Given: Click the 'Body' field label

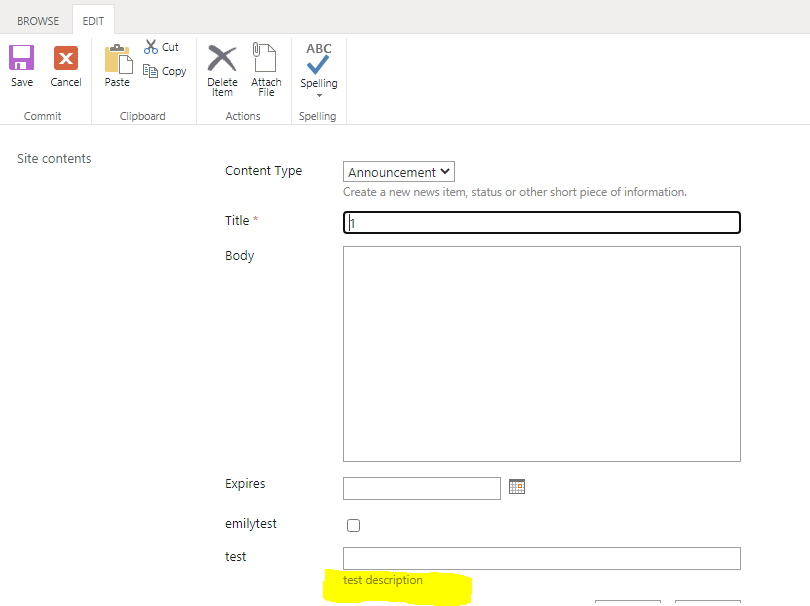Looking at the screenshot, I should pos(240,256).
